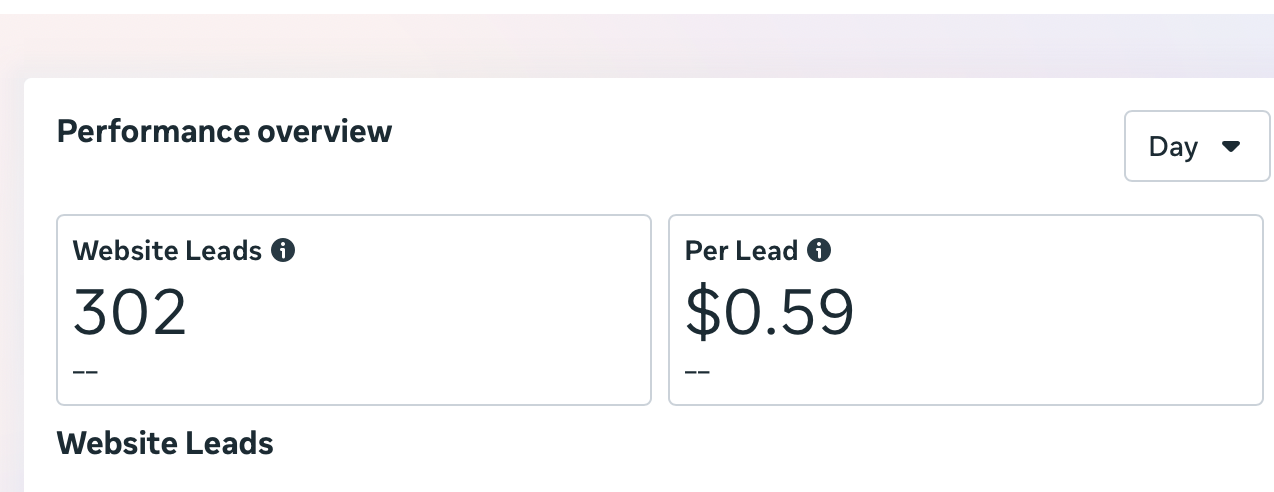Screen dimensions: 1274x492
Task: Click blank space right of Performance overview title
Action: tap(750, 131)
